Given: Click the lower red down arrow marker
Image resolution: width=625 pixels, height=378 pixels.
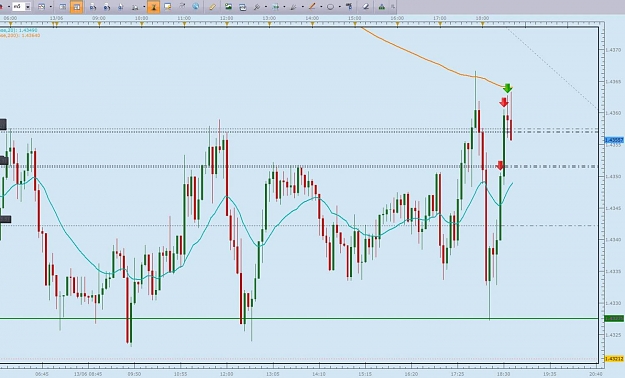Looking at the screenshot, I should click(500, 165).
